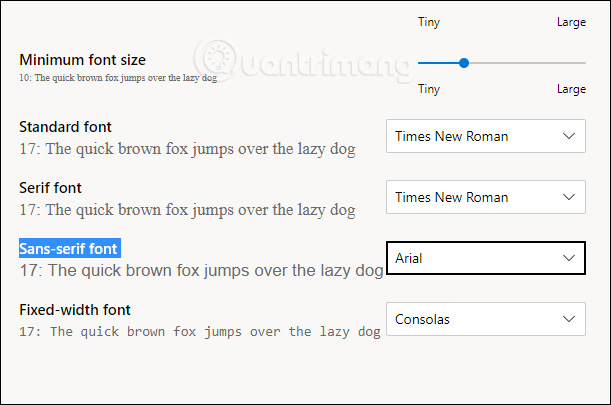Open the Standard font dropdown
This screenshot has width=611, height=405.
[485, 136]
